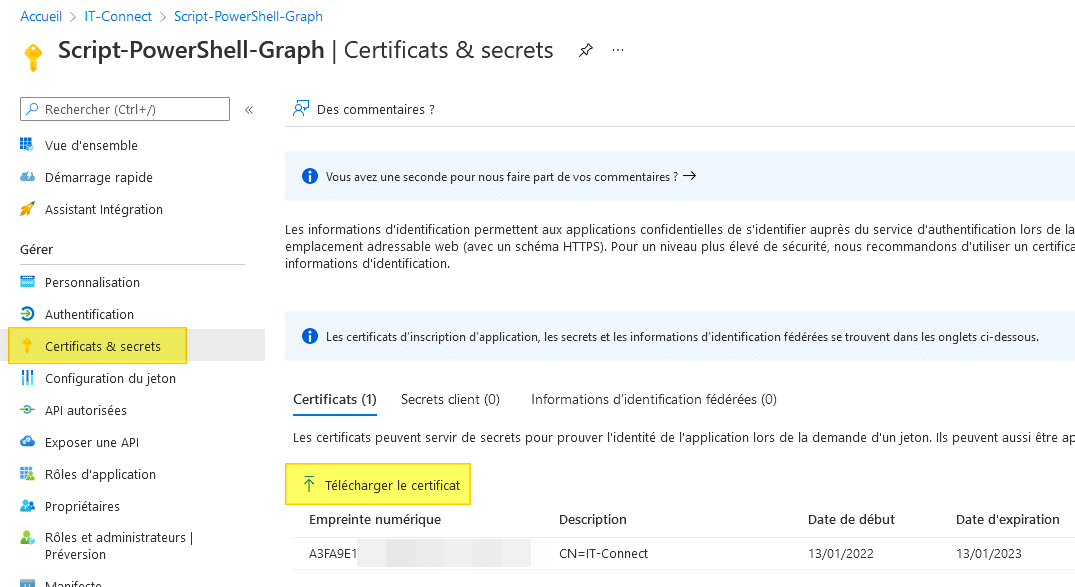Viewport: 1075px width, 587px height.
Task: Open Configuration du jeton
Action: pos(109,378)
